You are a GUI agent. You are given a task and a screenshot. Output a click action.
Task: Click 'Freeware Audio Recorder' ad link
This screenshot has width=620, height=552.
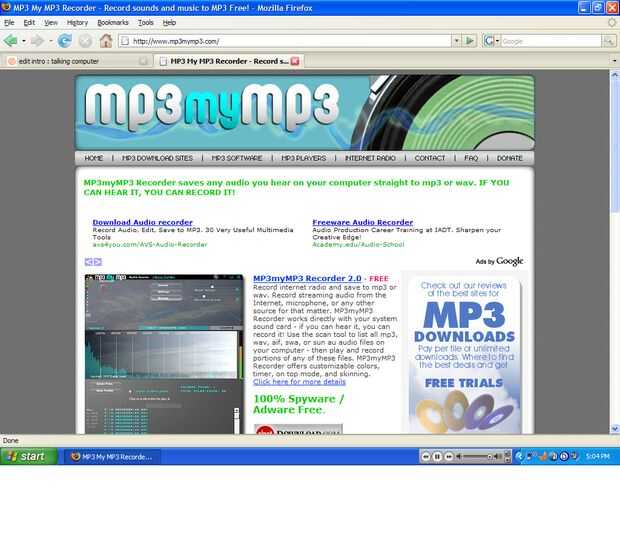pos(363,222)
